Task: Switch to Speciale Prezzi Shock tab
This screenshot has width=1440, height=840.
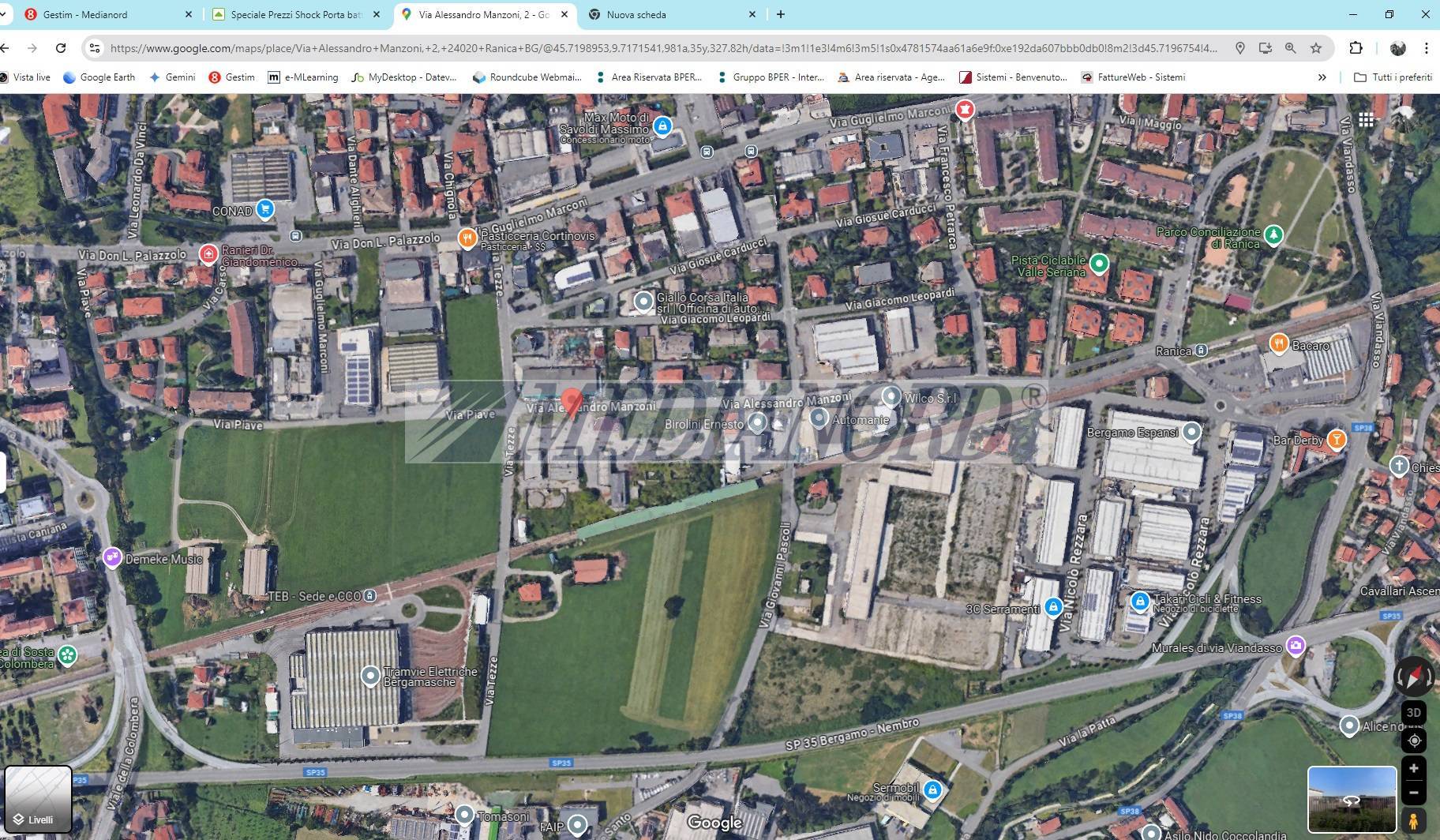Action: click(x=296, y=14)
